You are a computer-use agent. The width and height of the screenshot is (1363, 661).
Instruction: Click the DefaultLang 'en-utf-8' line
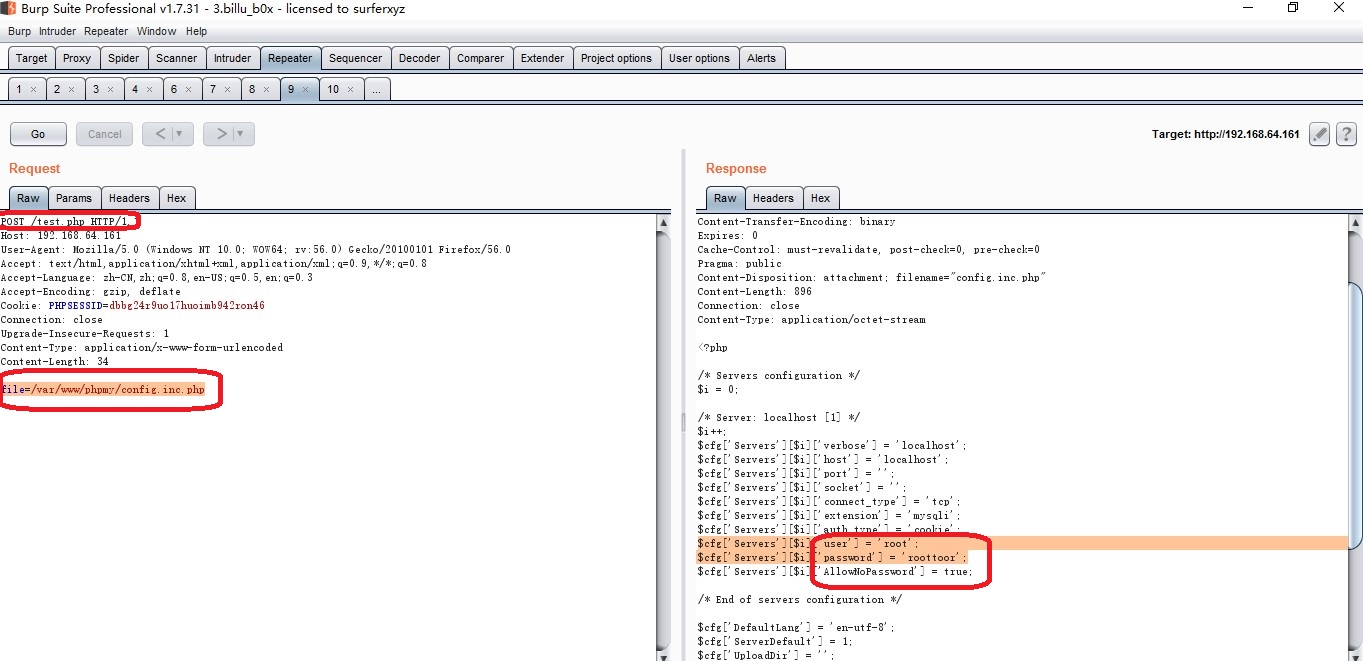point(796,627)
